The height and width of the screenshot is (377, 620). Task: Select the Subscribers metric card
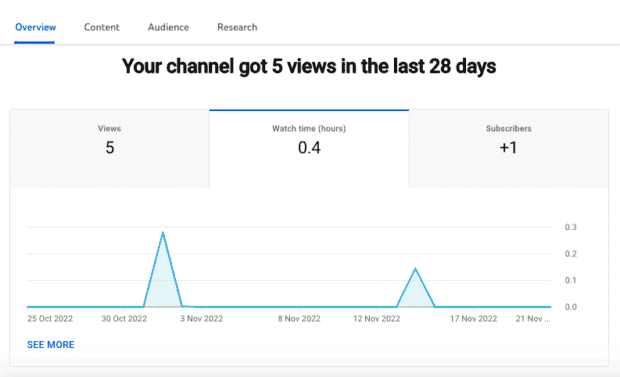[x=508, y=148]
